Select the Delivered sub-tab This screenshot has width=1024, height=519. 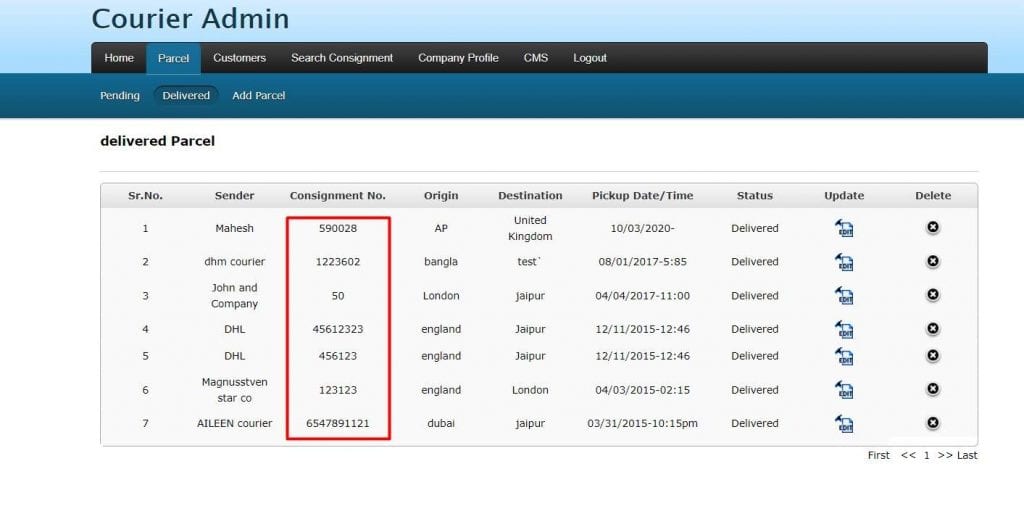186,95
